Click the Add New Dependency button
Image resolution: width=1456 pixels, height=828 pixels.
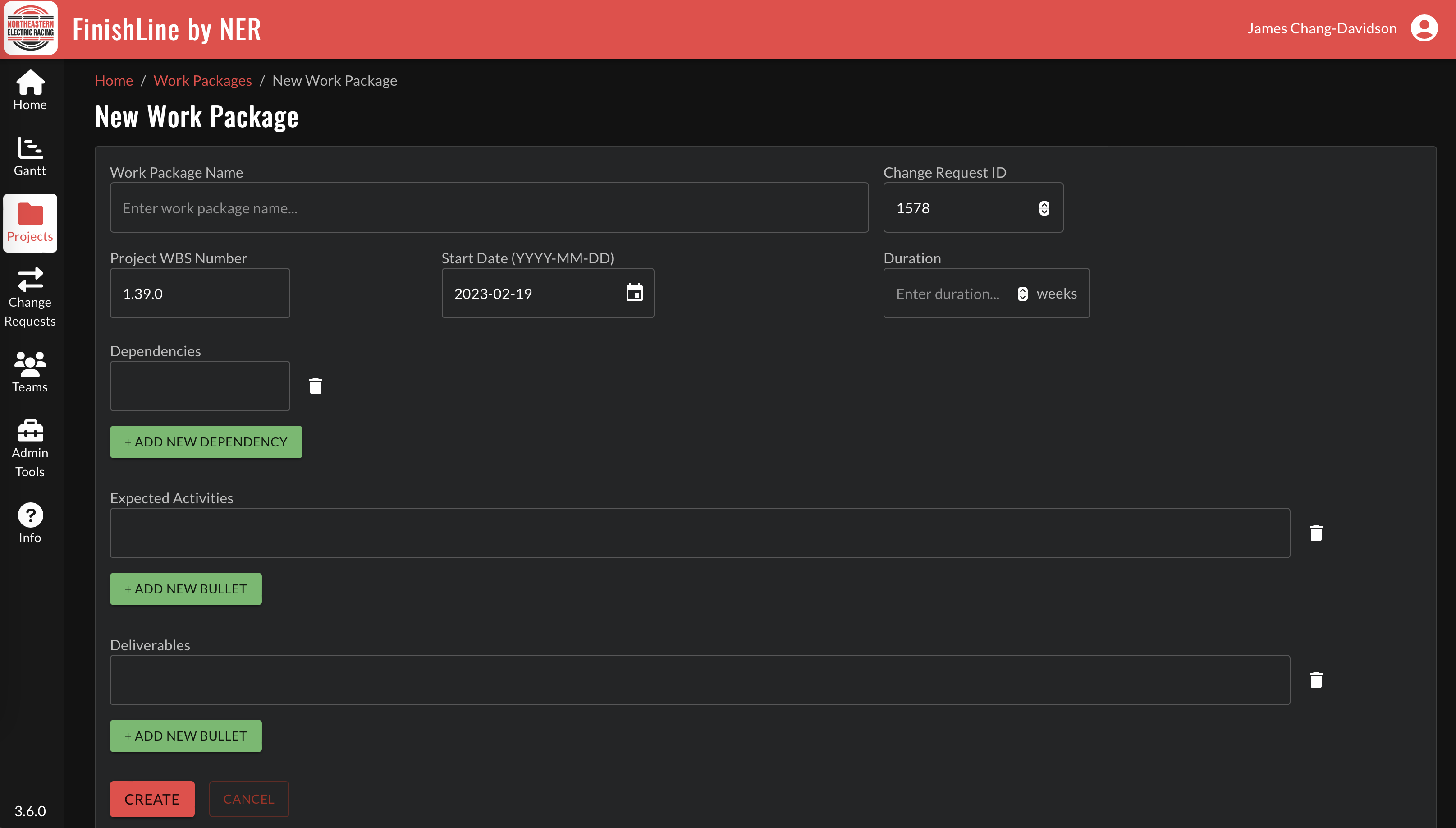(x=206, y=442)
